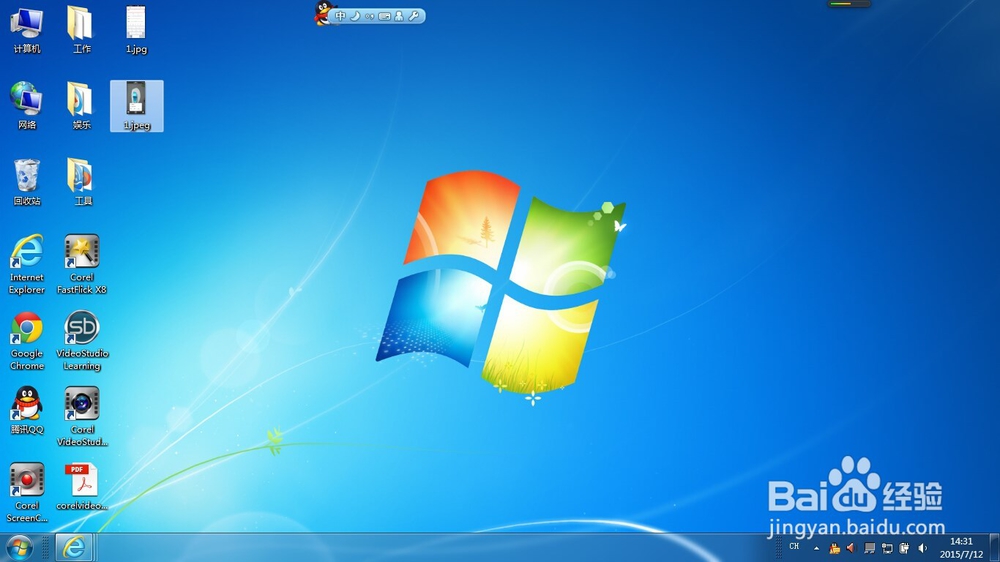Select the Internet Explorer desktop shortcut
The height and width of the screenshot is (562, 1000).
[x=27, y=264]
